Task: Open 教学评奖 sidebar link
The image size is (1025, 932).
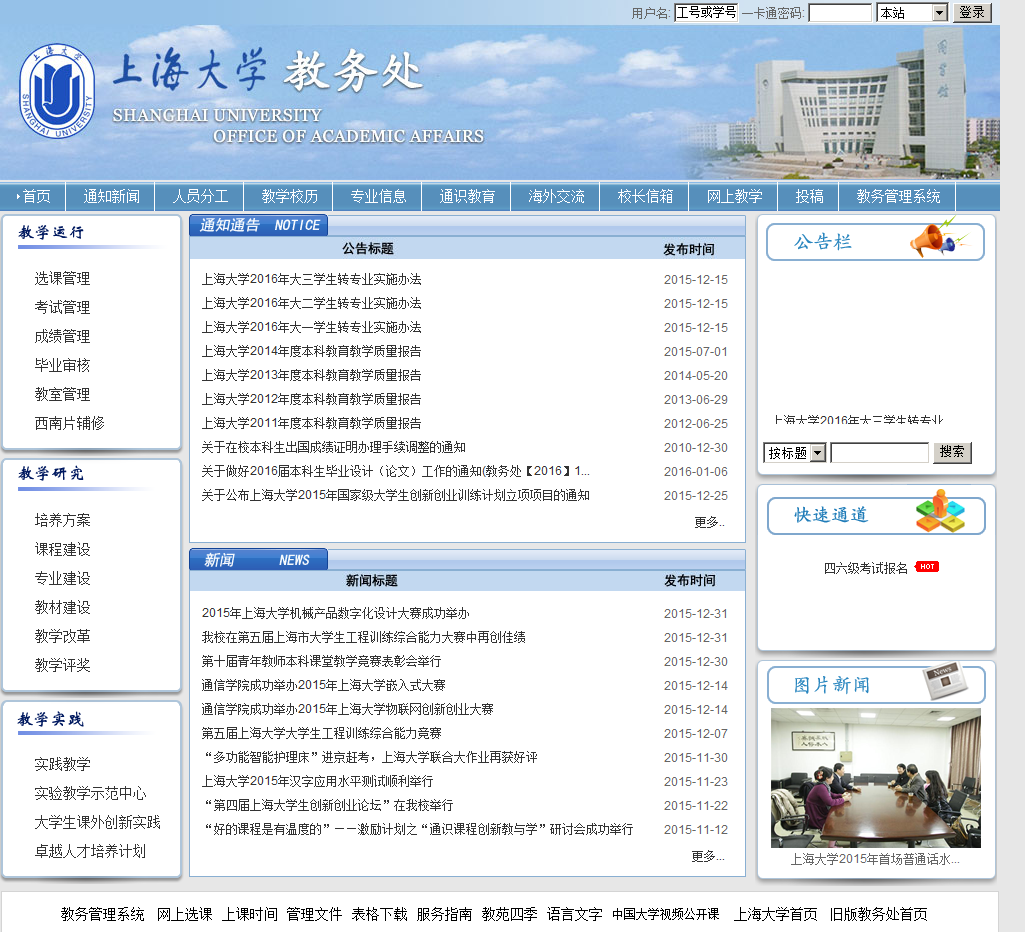Action: point(62,665)
